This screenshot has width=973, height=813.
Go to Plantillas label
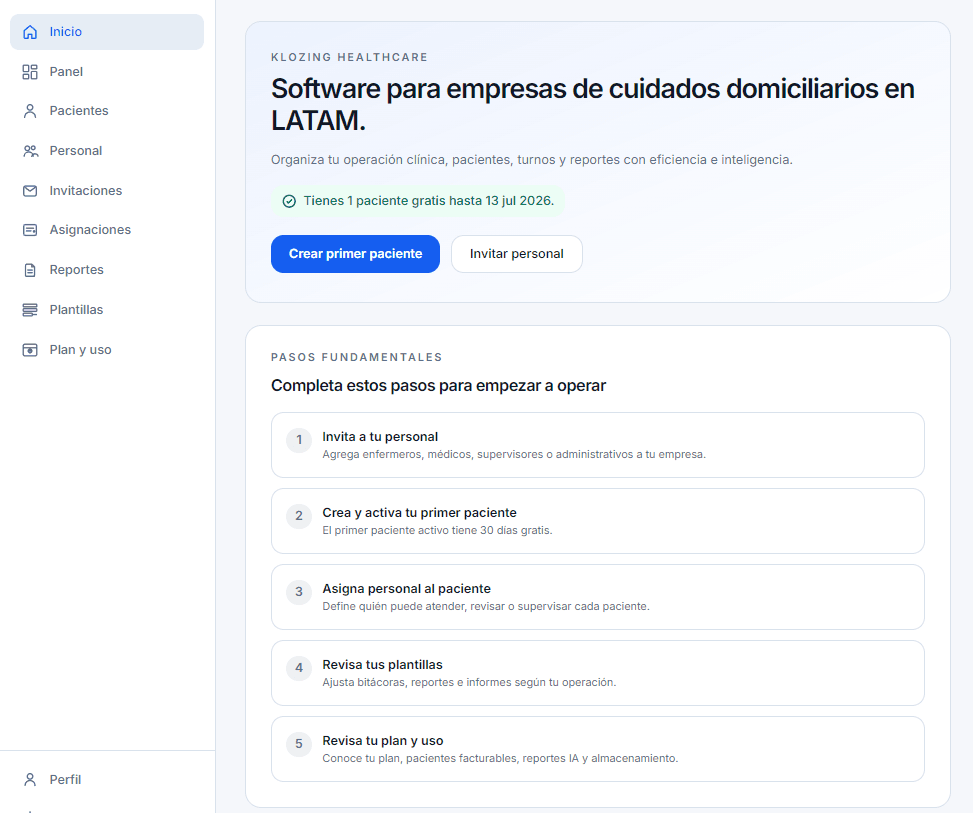(76, 310)
